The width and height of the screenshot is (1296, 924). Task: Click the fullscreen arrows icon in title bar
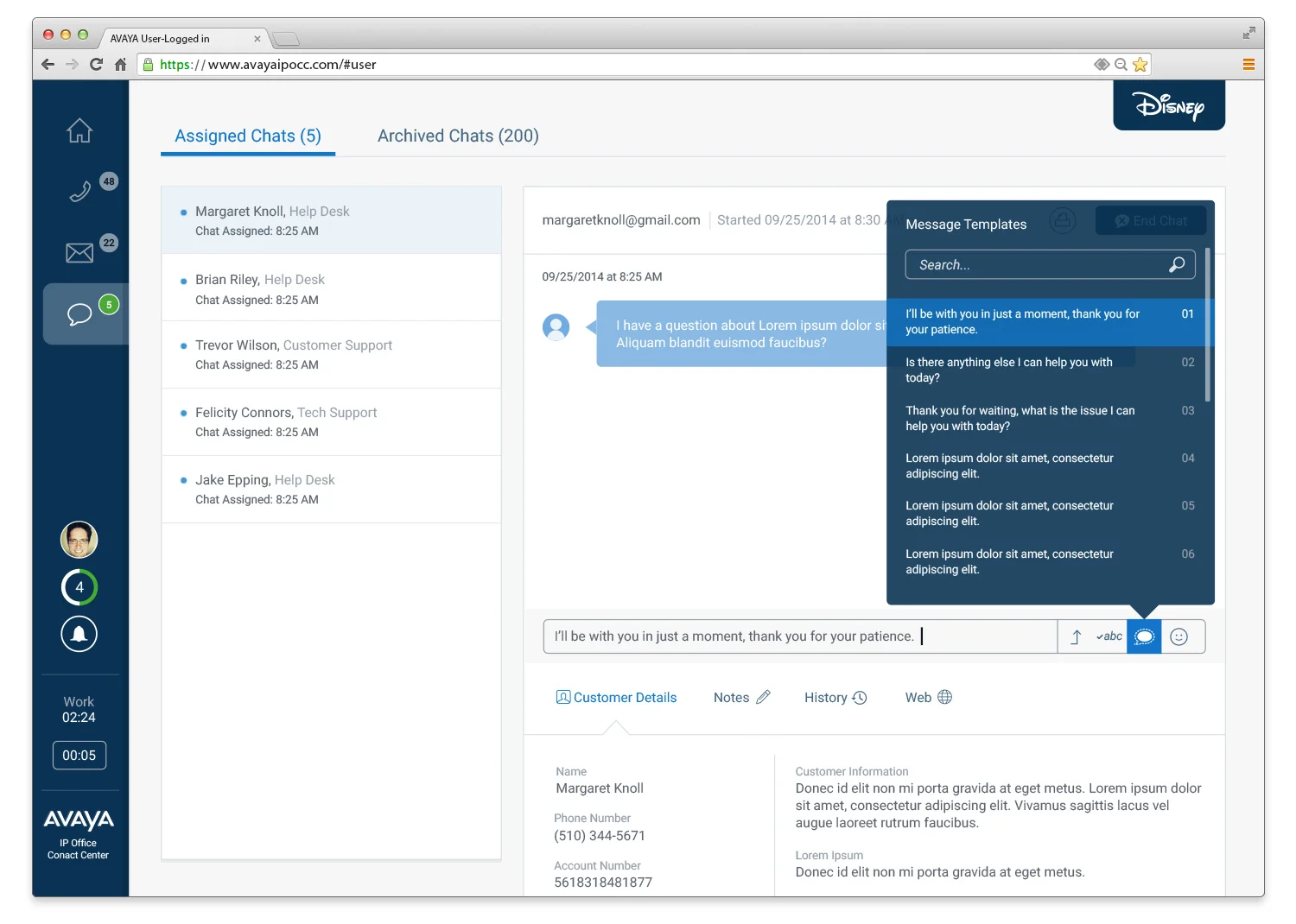click(1249, 33)
